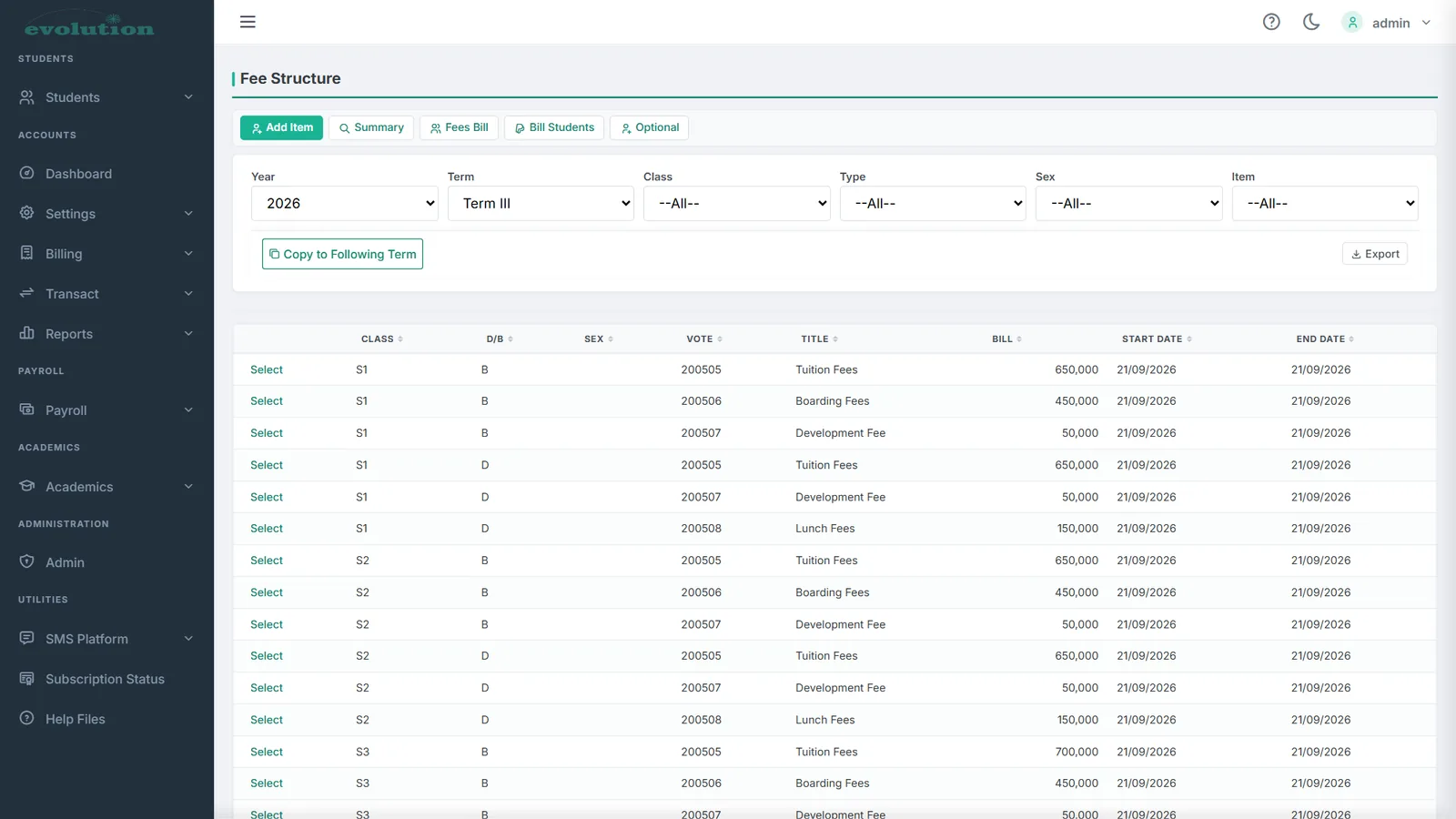This screenshot has width=1456, height=819.
Task: Open the help question mark icon
Action: point(1271,22)
